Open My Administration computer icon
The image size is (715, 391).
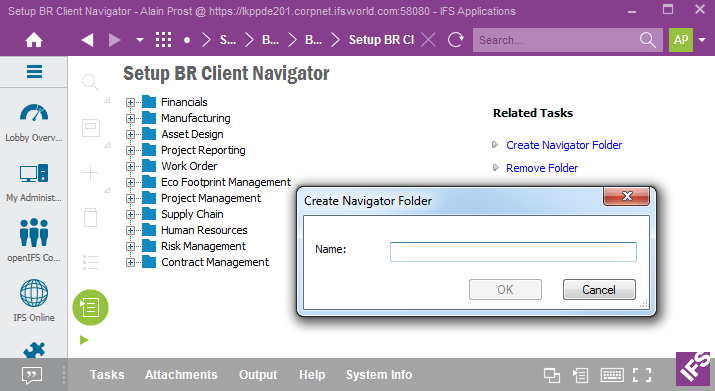click(x=34, y=173)
